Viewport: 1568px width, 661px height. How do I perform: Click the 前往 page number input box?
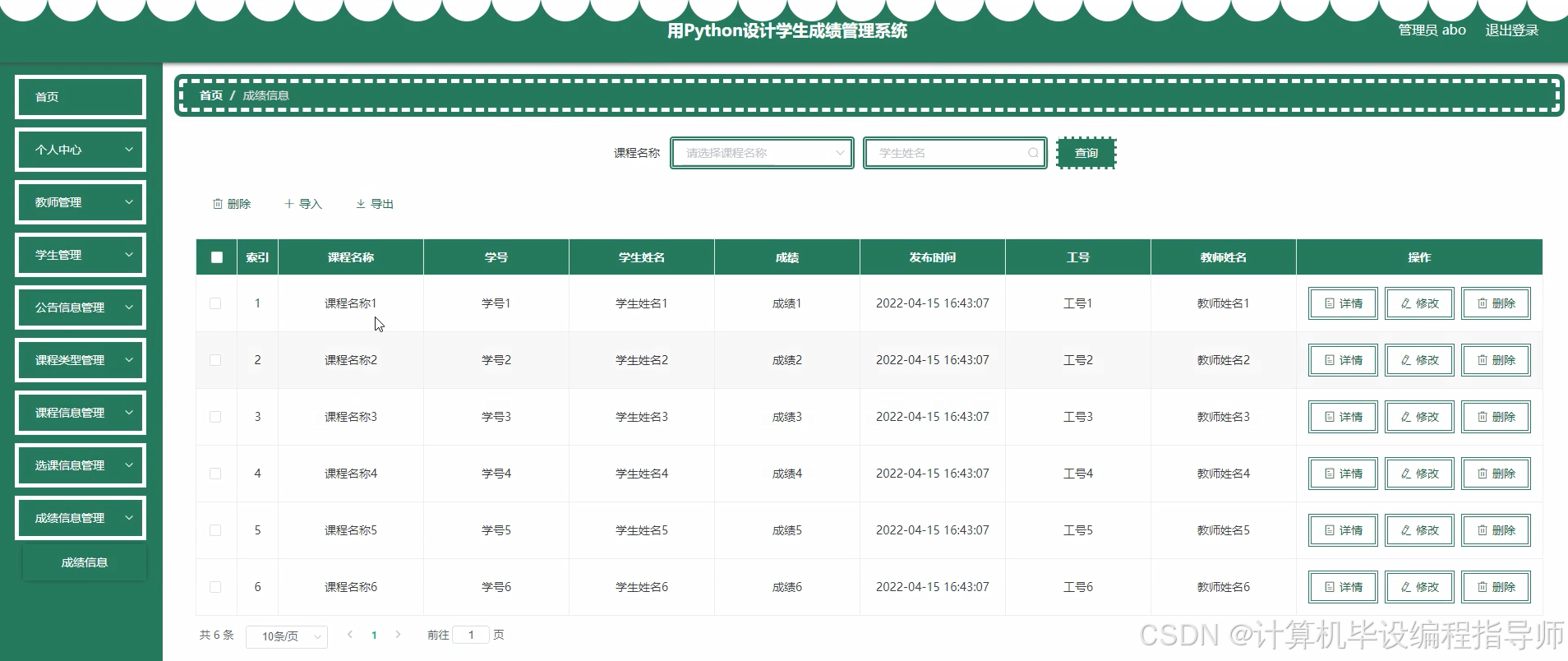[471, 635]
